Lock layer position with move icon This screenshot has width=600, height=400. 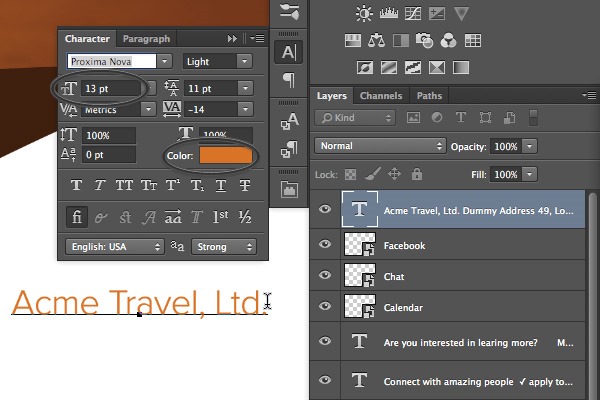(395, 174)
